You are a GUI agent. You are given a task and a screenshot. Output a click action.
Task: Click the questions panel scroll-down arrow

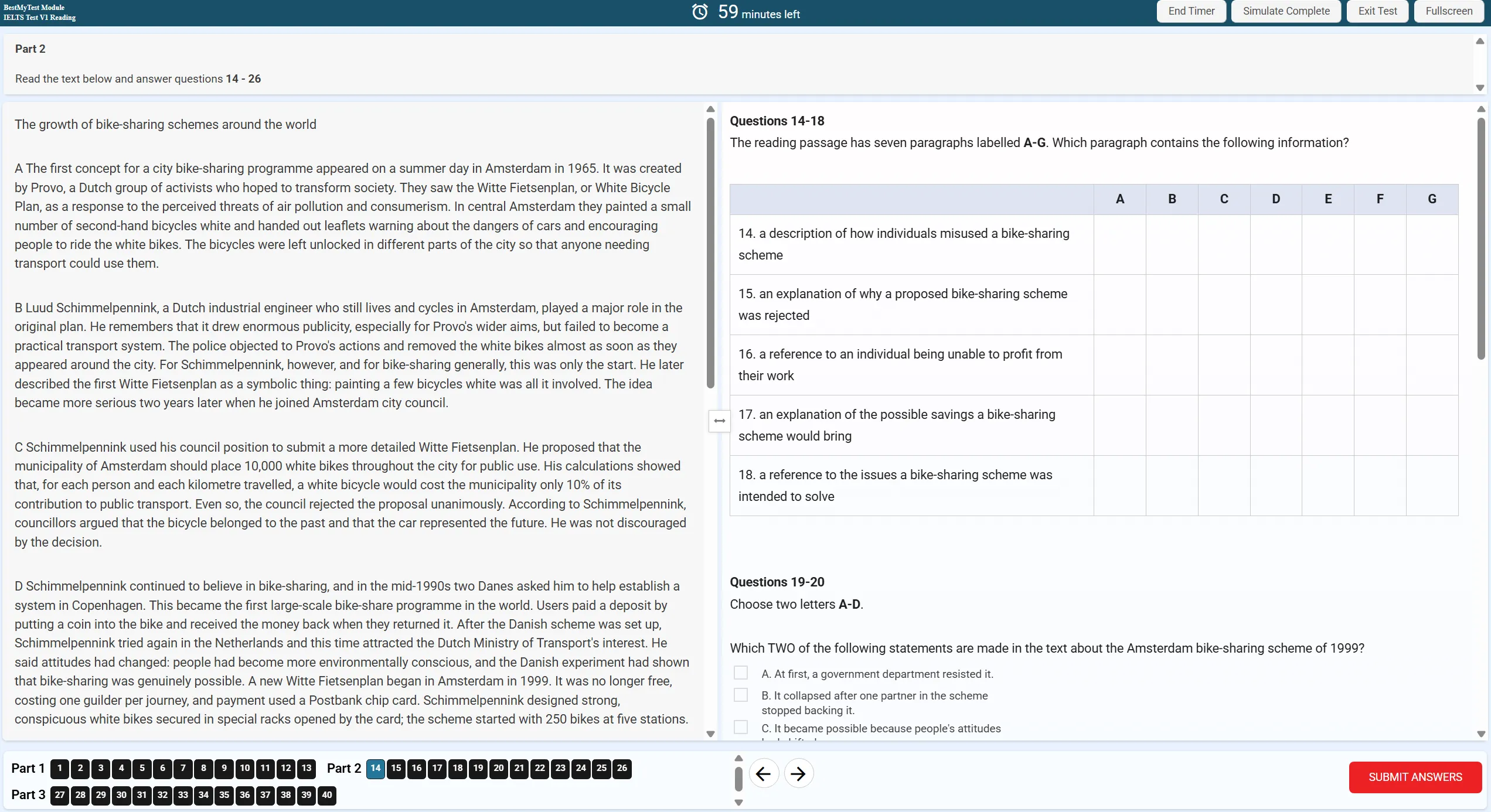[1481, 734]
